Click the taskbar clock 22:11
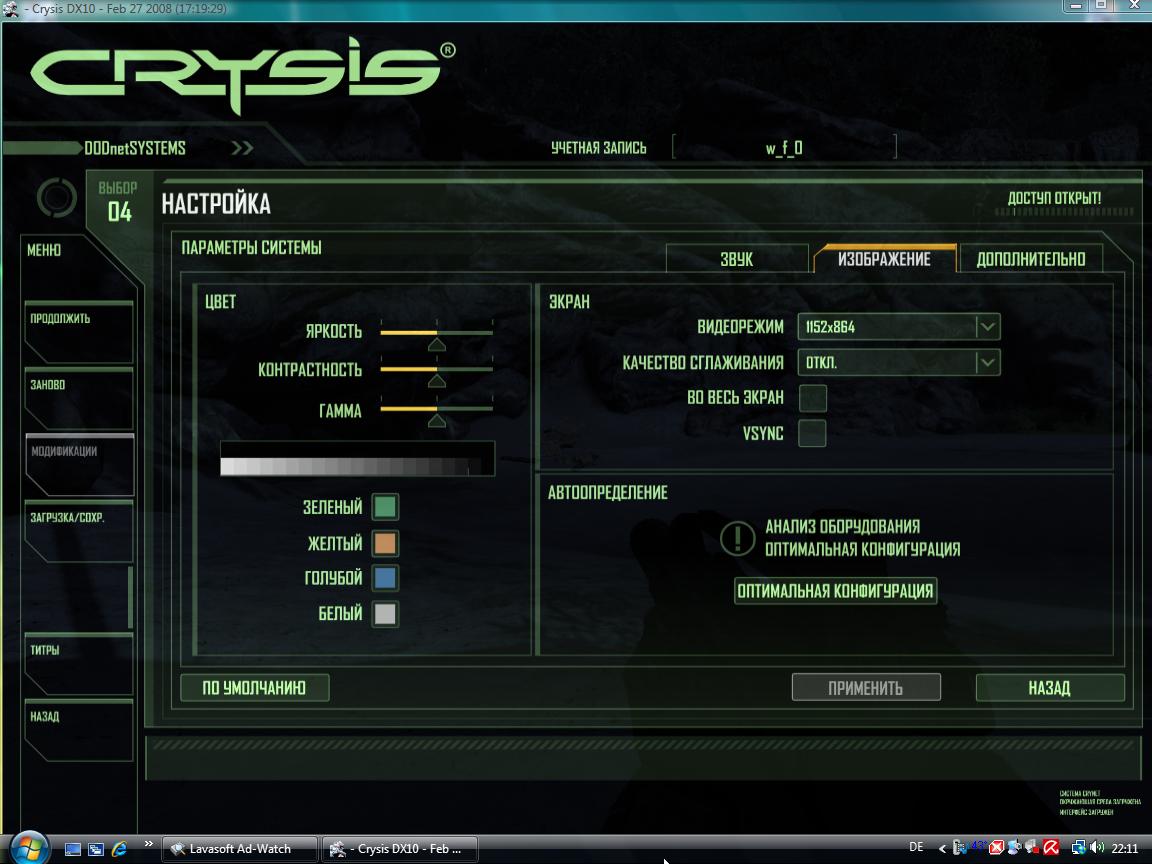Viewport: 1152px width, 864px height. click(1125, 848)
